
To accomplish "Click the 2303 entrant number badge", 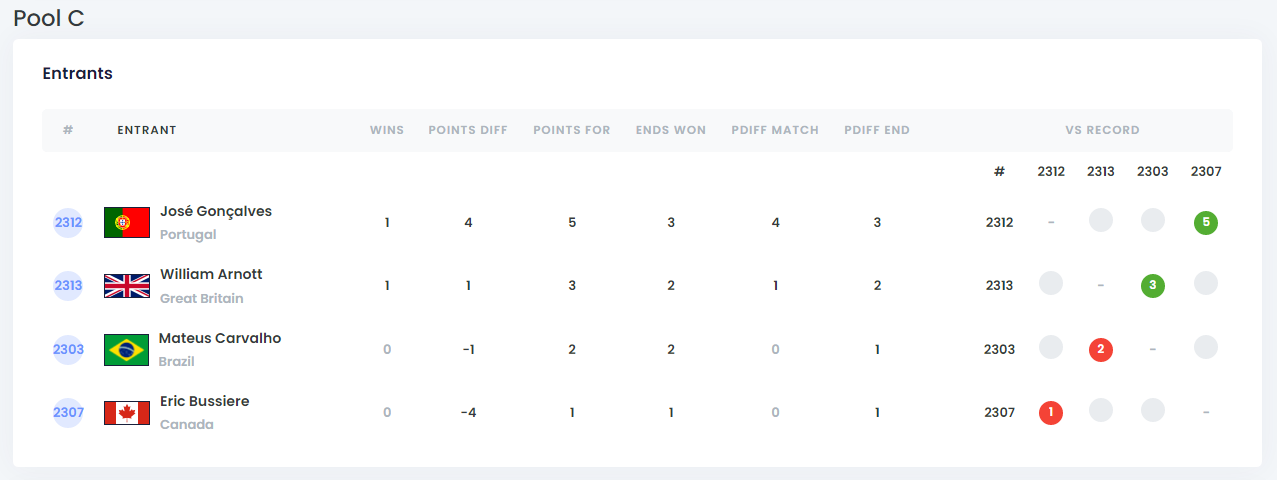I will pos(68,349).
